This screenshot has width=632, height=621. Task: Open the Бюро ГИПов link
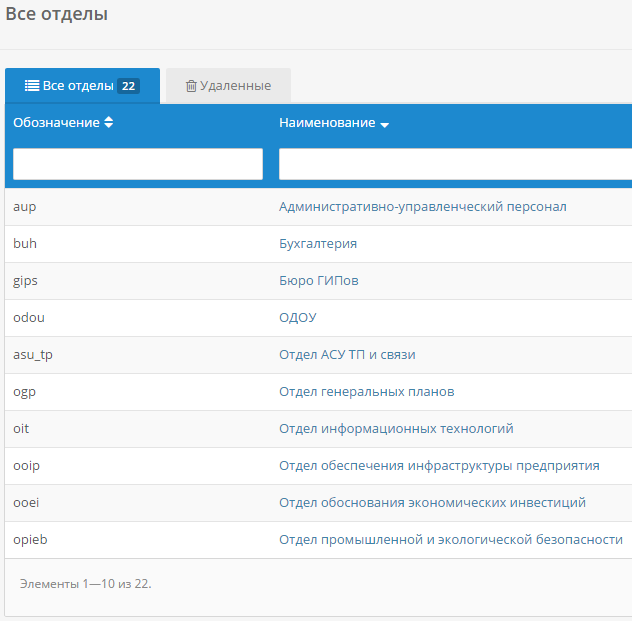(x=318, y=281)
